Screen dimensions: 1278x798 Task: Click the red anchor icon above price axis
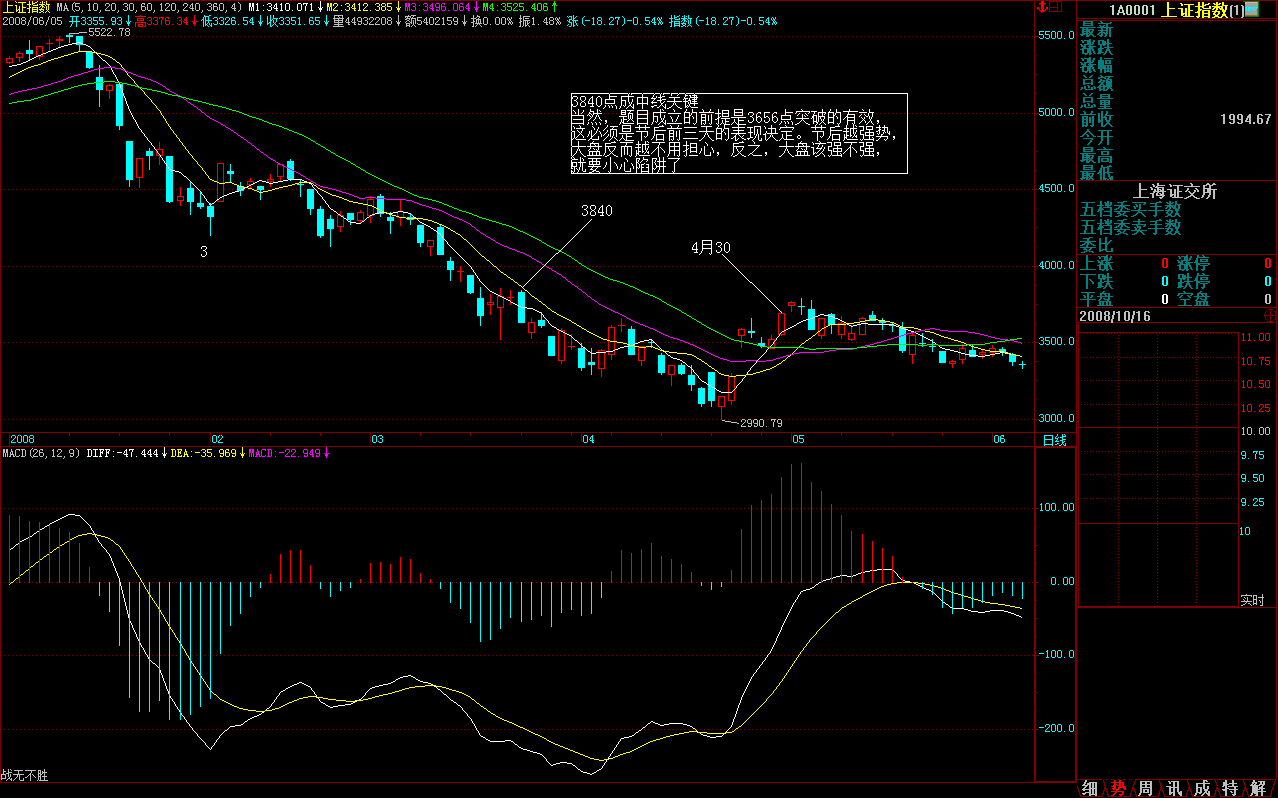point(1043,8)
